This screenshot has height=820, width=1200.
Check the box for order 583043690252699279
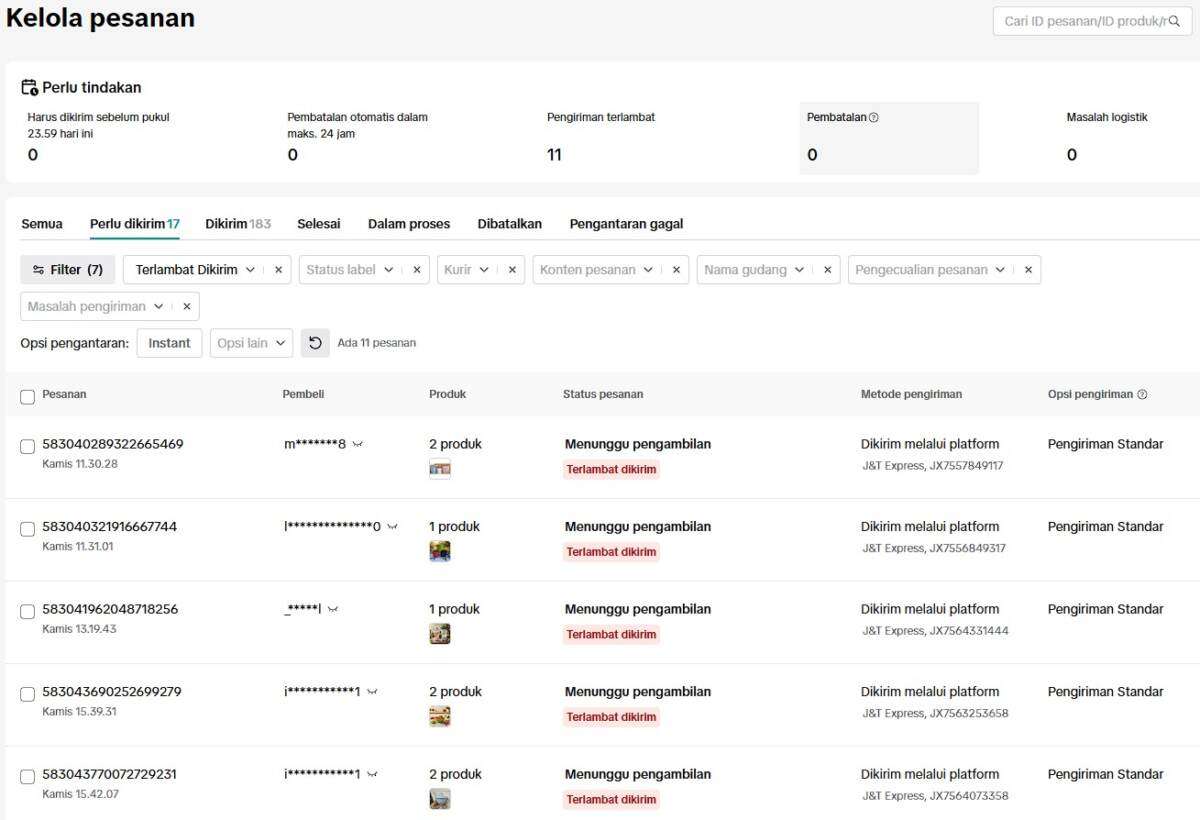pos(28,693)
